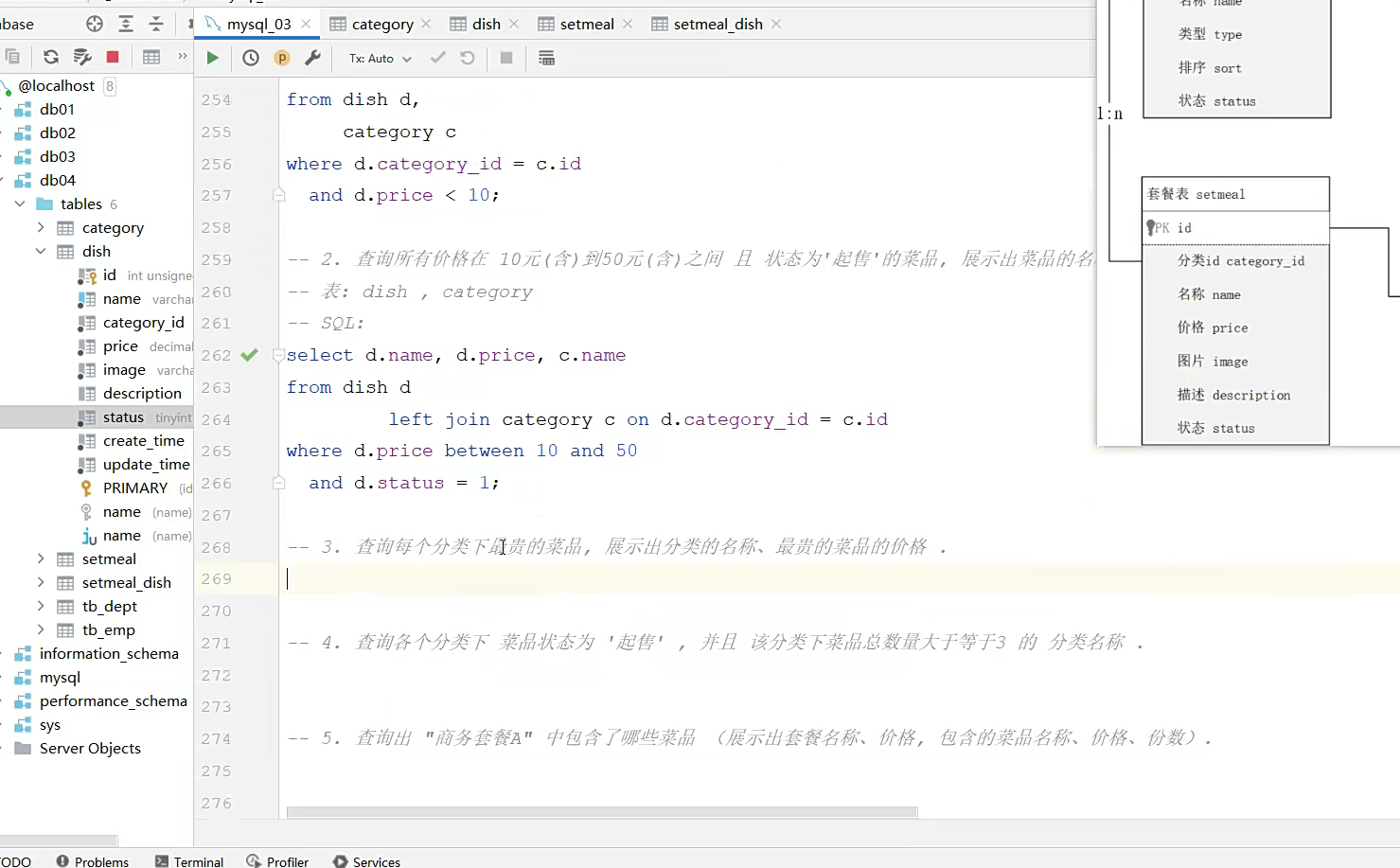Click line number 264 in gutter
This screenshot has width=1400, height=868.
(216, 419)
